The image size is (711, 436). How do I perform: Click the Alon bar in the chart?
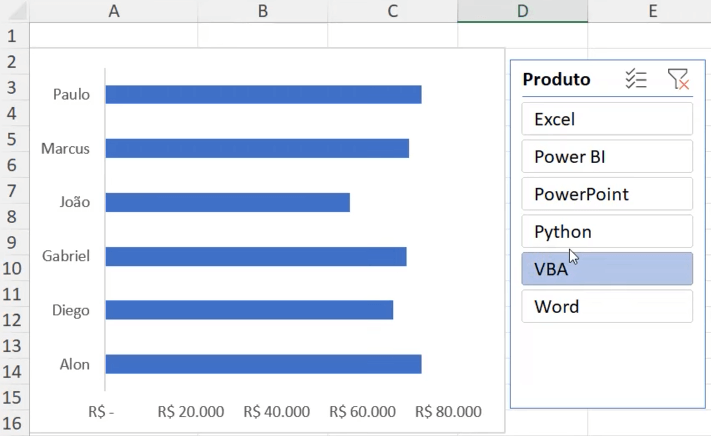(x=263, y=364)
